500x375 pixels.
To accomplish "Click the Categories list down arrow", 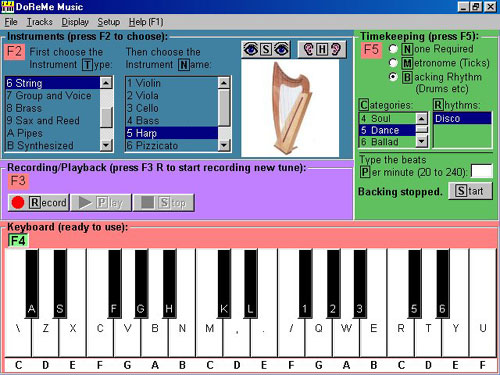I will click(422, 141).
